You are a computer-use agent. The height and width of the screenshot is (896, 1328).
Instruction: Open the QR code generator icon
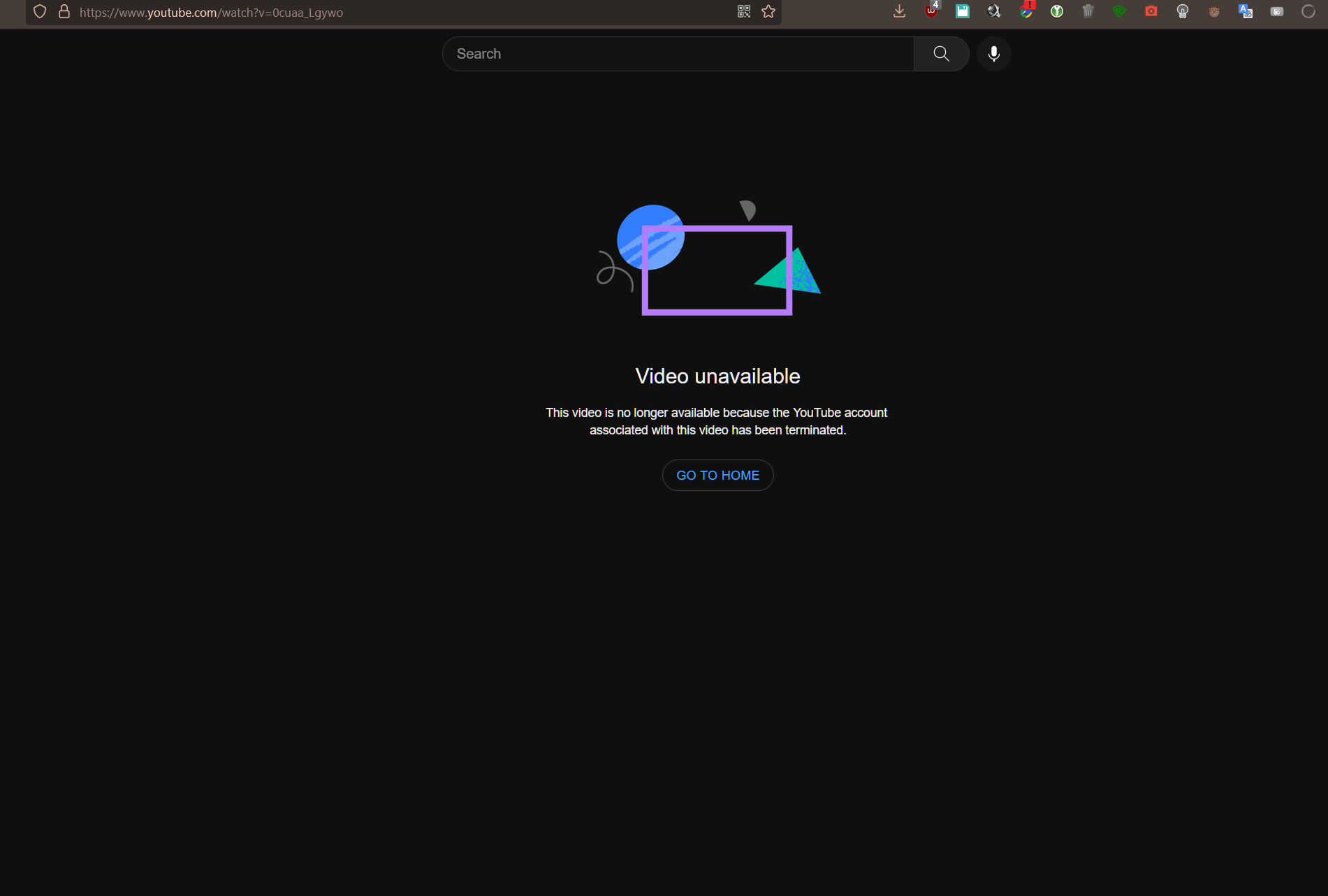tap(744, 12)
